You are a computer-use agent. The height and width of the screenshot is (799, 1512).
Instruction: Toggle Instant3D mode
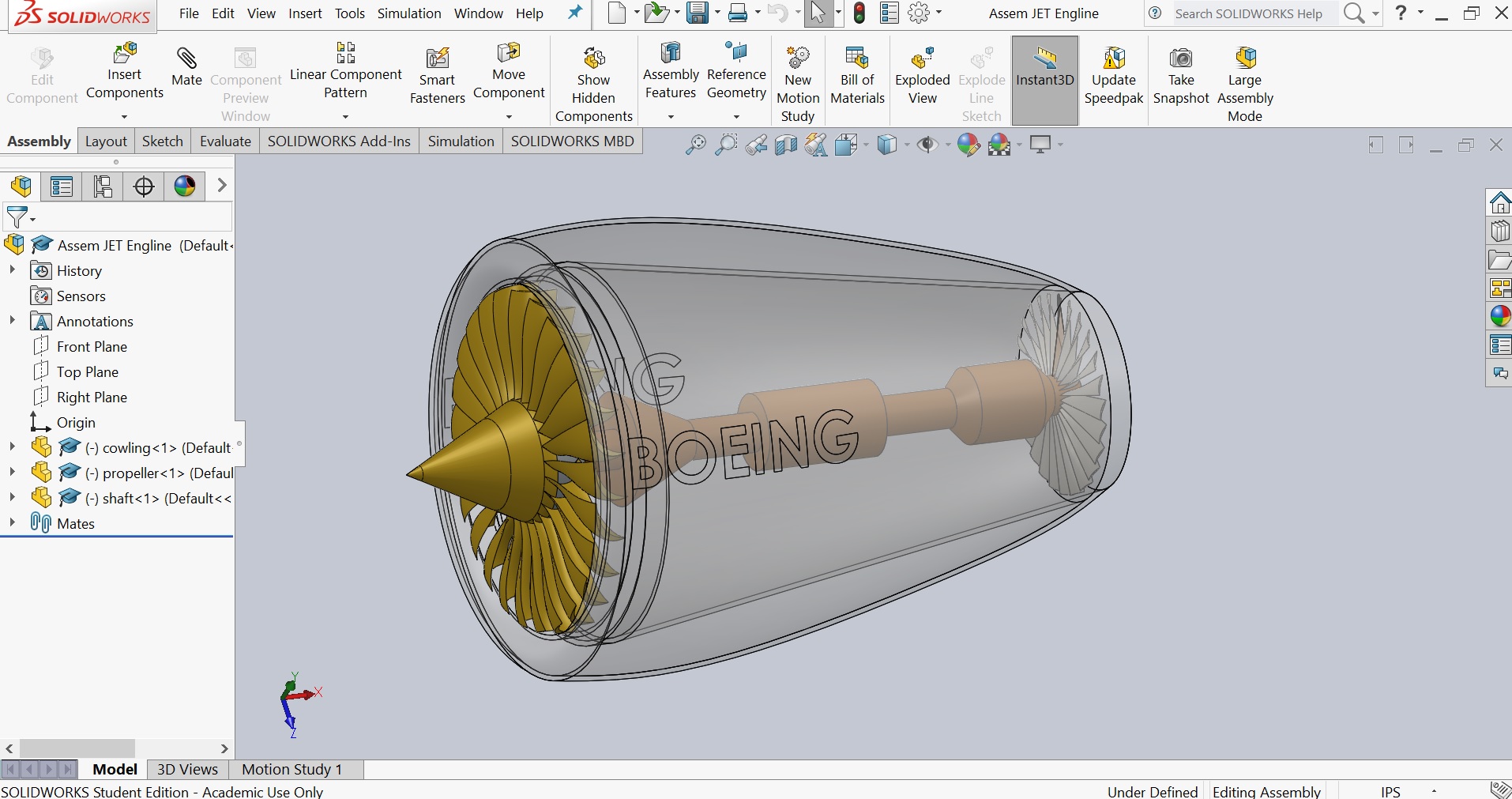[1044, 80]
